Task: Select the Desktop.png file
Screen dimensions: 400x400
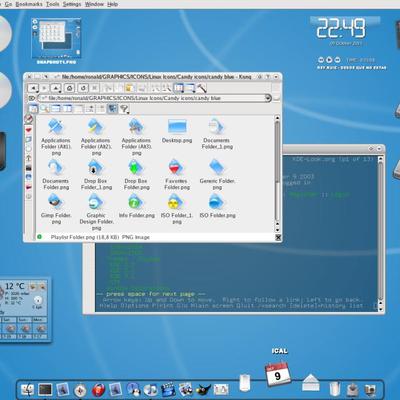Action: (177, 131)
